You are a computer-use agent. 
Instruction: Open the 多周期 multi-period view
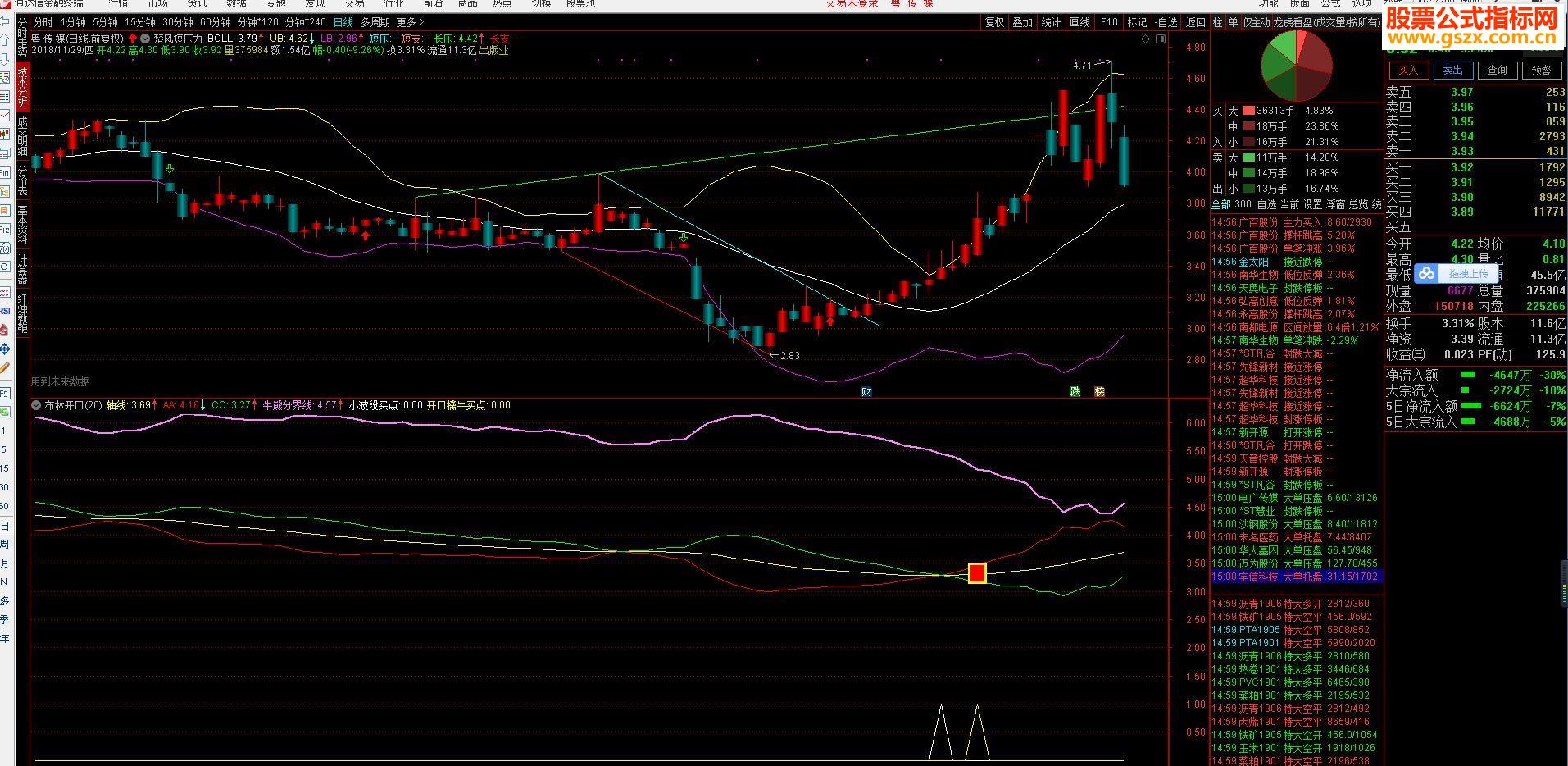click(x=375, y=22)
